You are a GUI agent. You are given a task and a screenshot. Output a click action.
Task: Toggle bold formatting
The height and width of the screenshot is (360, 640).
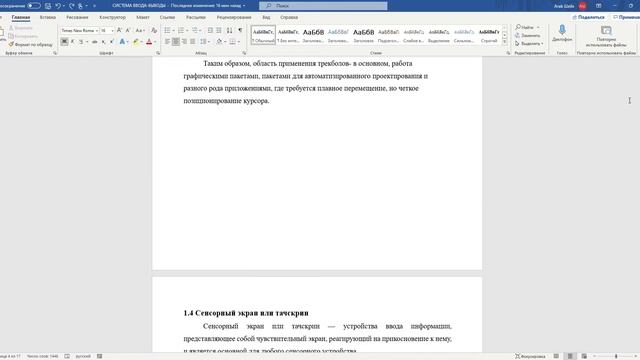click(64, 42)
